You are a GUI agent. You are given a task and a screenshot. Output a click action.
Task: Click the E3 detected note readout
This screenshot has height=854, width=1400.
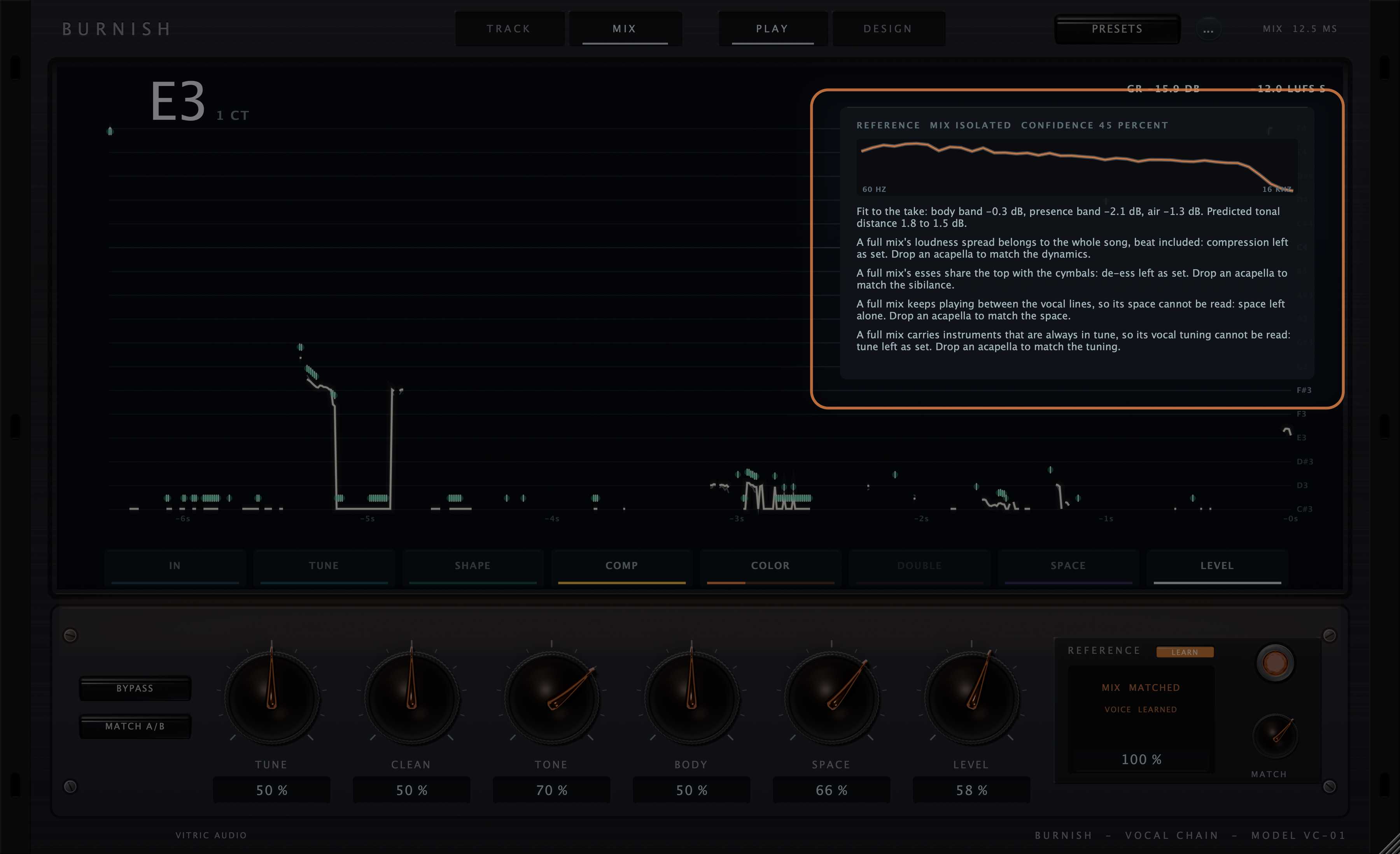(x=177, y=101)
